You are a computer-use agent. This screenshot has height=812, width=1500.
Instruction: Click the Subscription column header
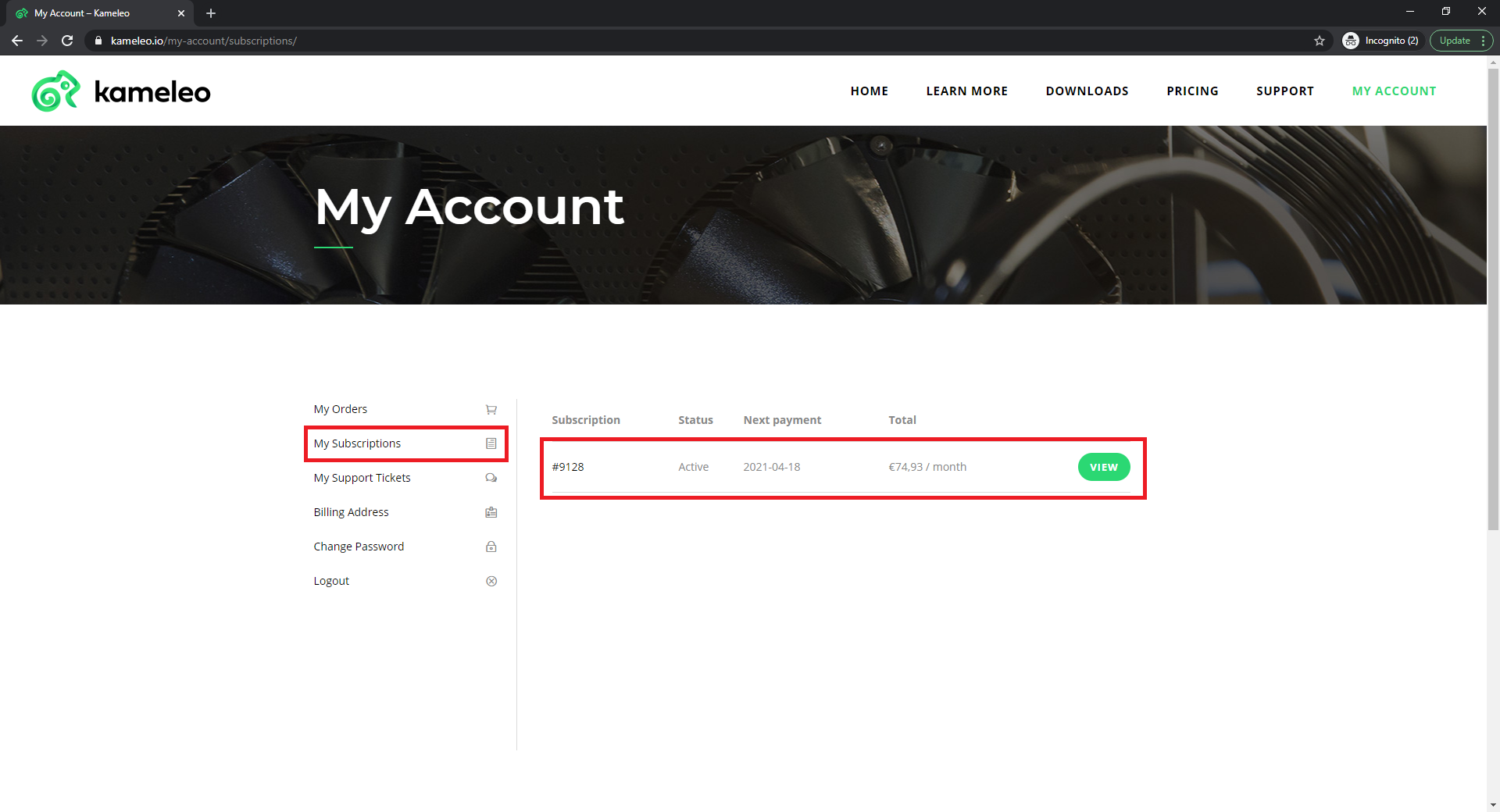(586, 420)
